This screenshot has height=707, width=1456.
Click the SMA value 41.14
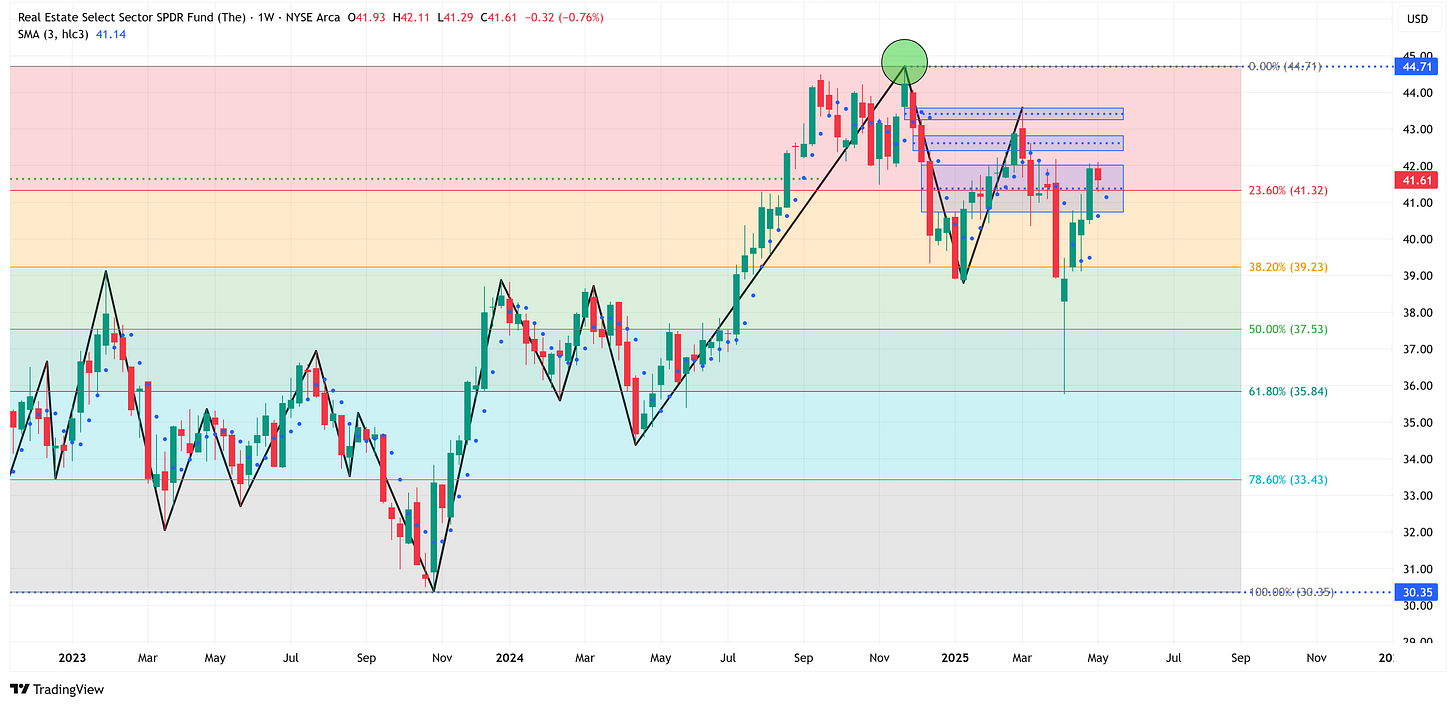110,34
